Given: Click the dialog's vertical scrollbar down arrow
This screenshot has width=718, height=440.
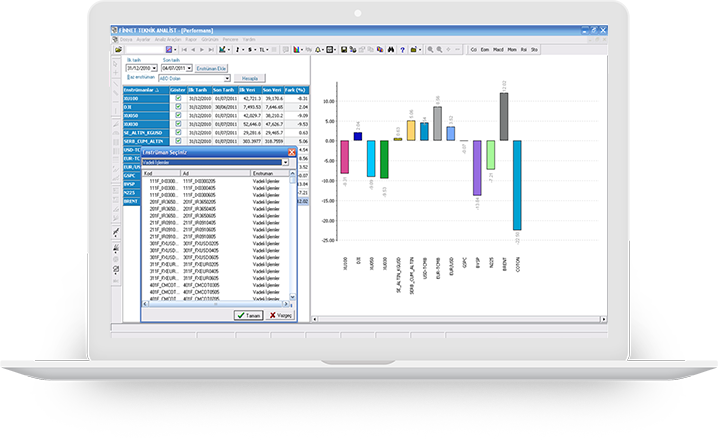Looking at the screenshot, I should coord(292,297).
